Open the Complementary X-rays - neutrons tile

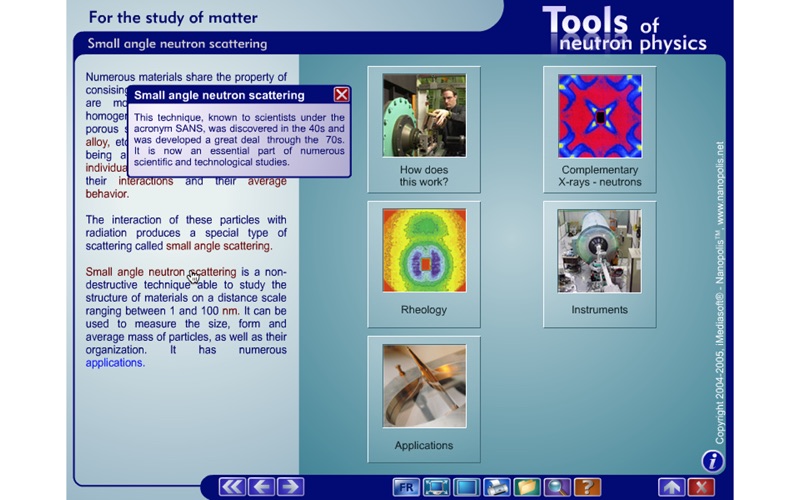pos(599,129)
